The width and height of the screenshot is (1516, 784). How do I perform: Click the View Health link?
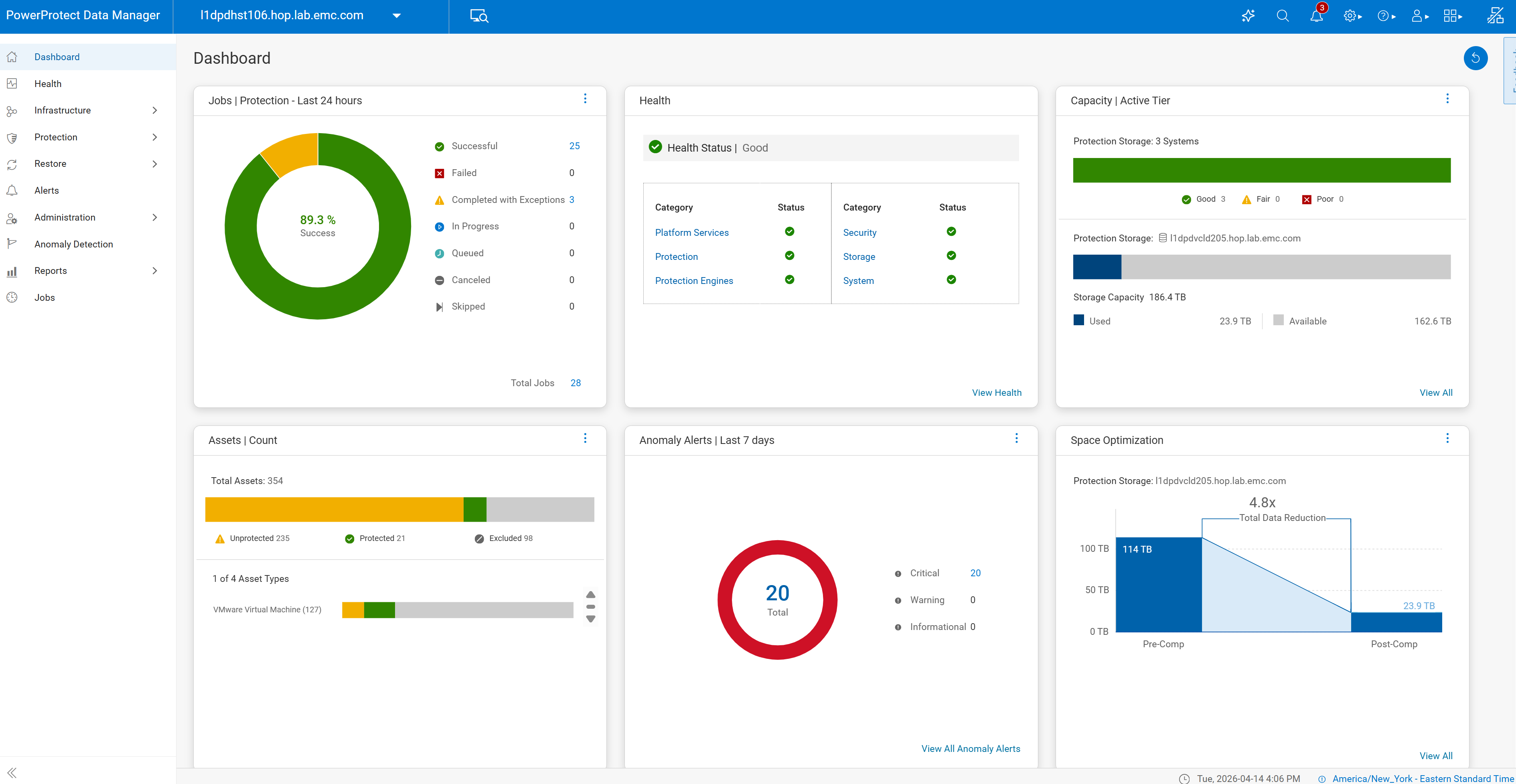996,393
